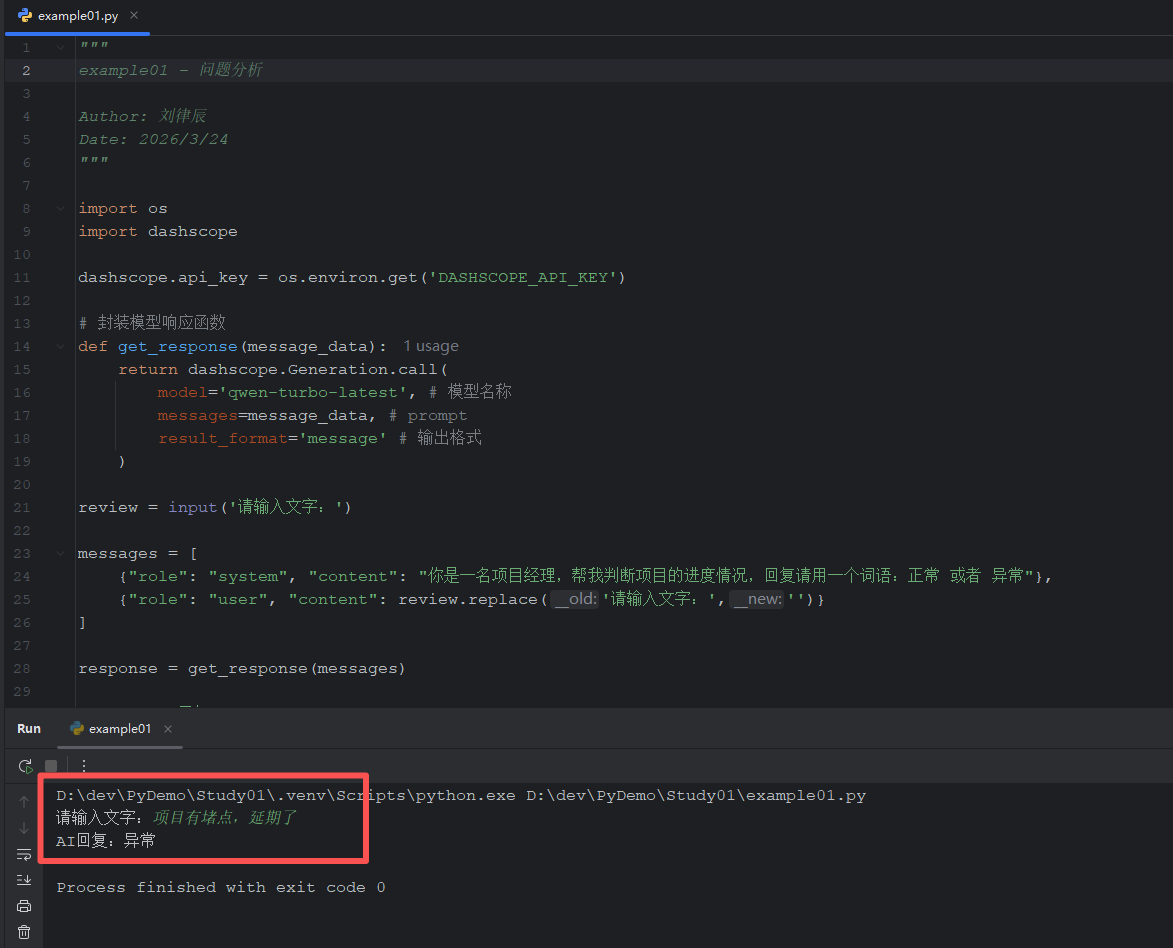Click line number 11 in the gutter

pyautogui.click(x=22, y=278)
